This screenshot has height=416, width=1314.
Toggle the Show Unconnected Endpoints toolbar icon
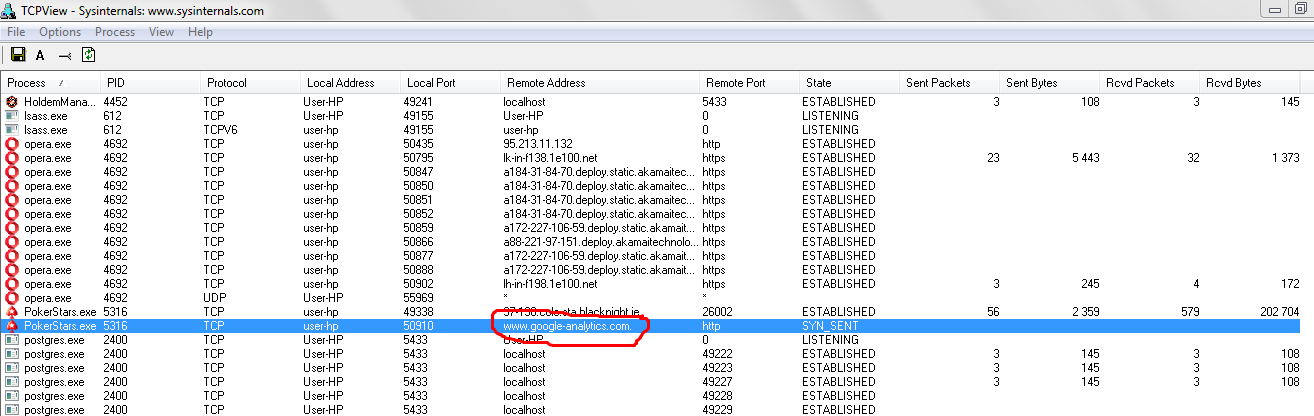pos(65,56)
